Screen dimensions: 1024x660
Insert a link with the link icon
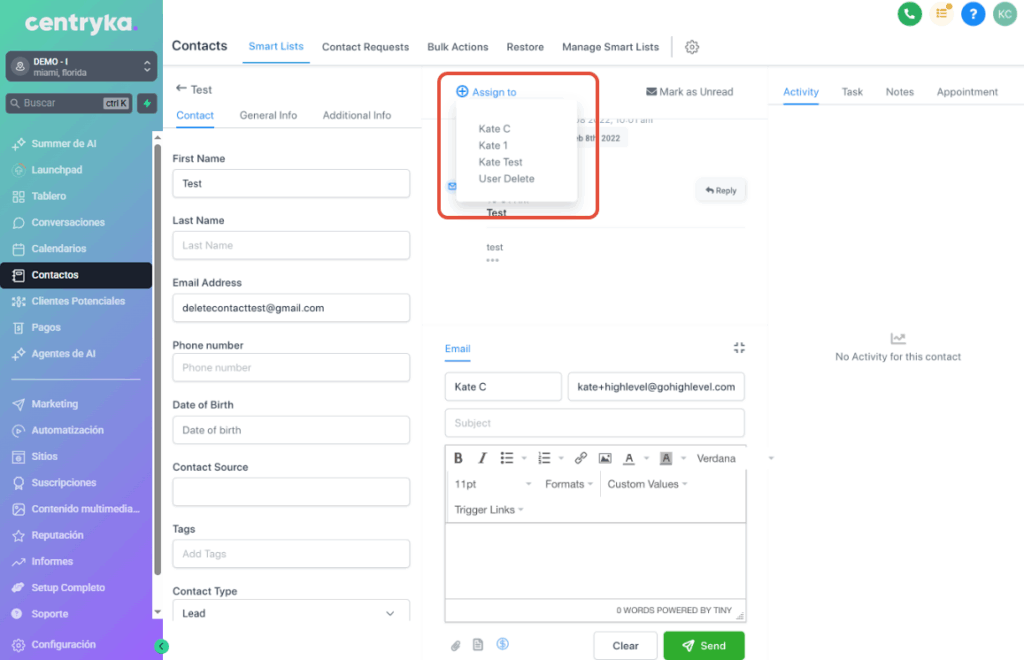pos(580,458)
